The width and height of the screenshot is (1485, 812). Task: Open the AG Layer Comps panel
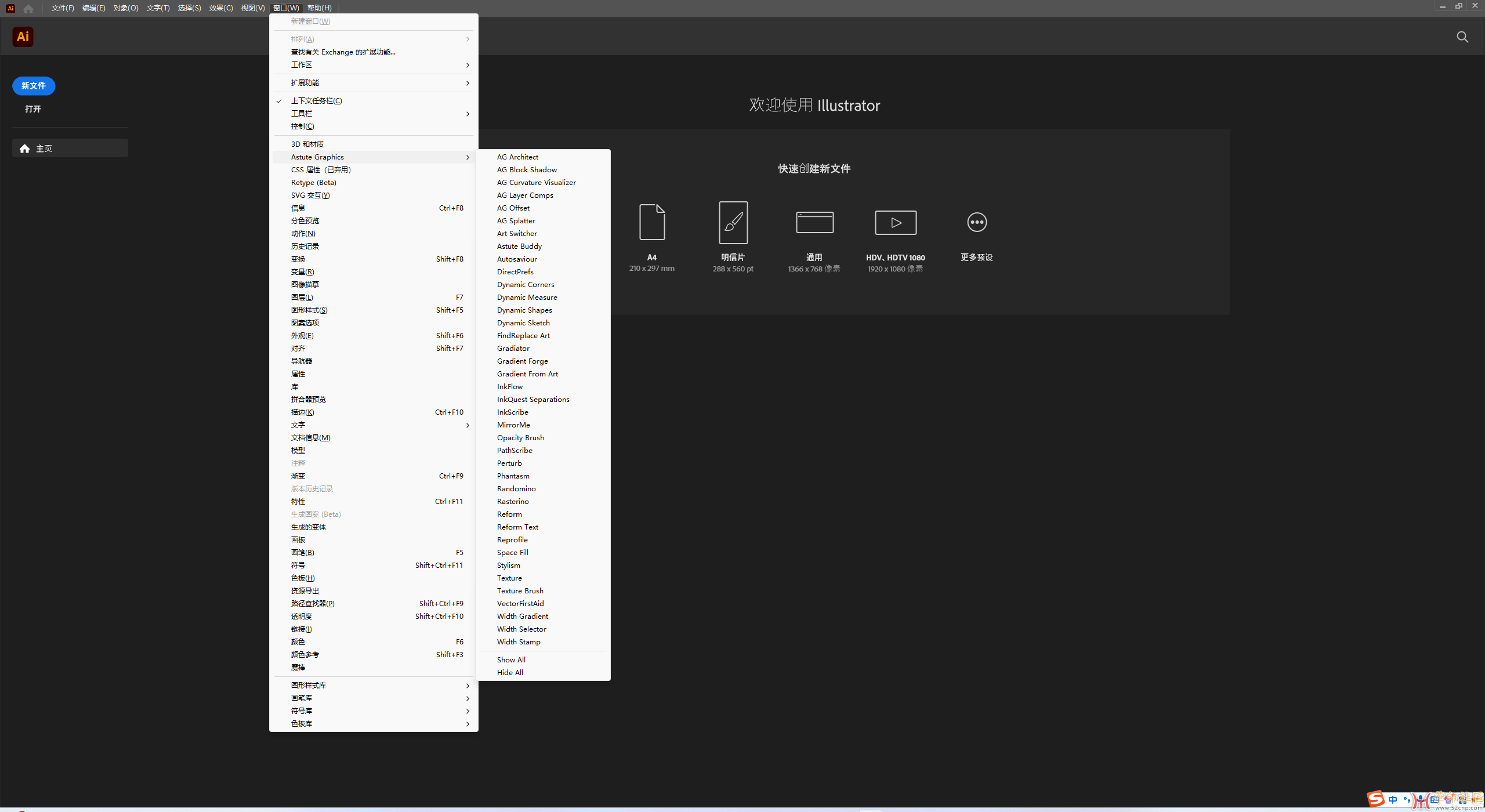543,195
